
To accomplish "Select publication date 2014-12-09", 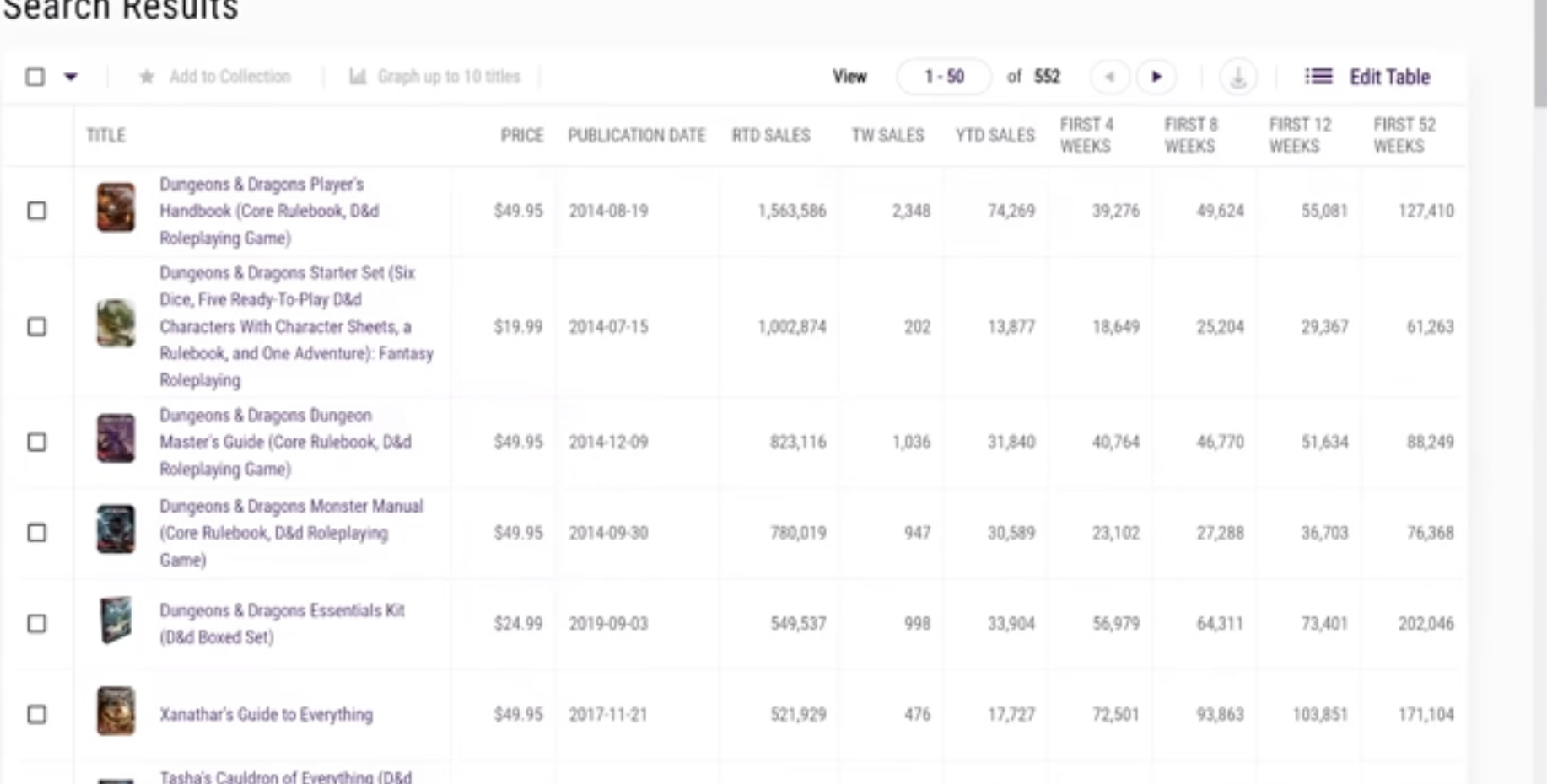I will tap(608, 442).
